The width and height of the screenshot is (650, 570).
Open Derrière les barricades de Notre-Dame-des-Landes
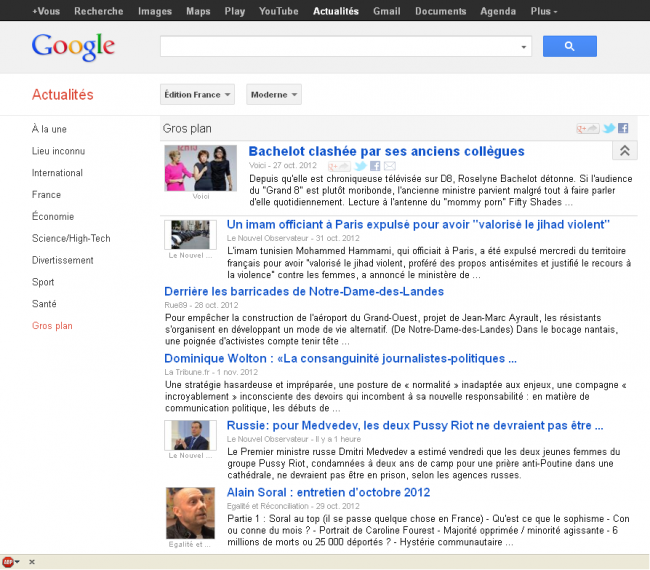[x=304, y=291]
